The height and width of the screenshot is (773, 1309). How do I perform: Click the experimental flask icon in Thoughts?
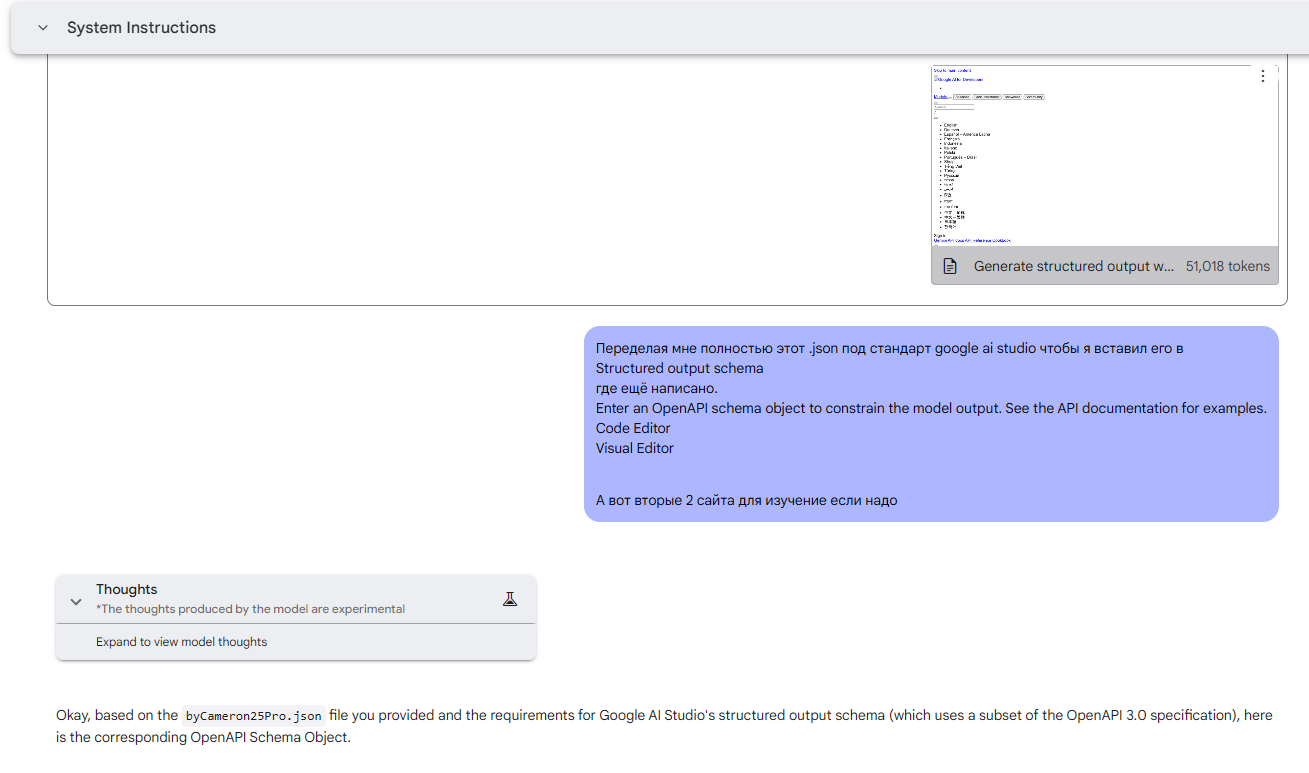(x=510, y=599)
